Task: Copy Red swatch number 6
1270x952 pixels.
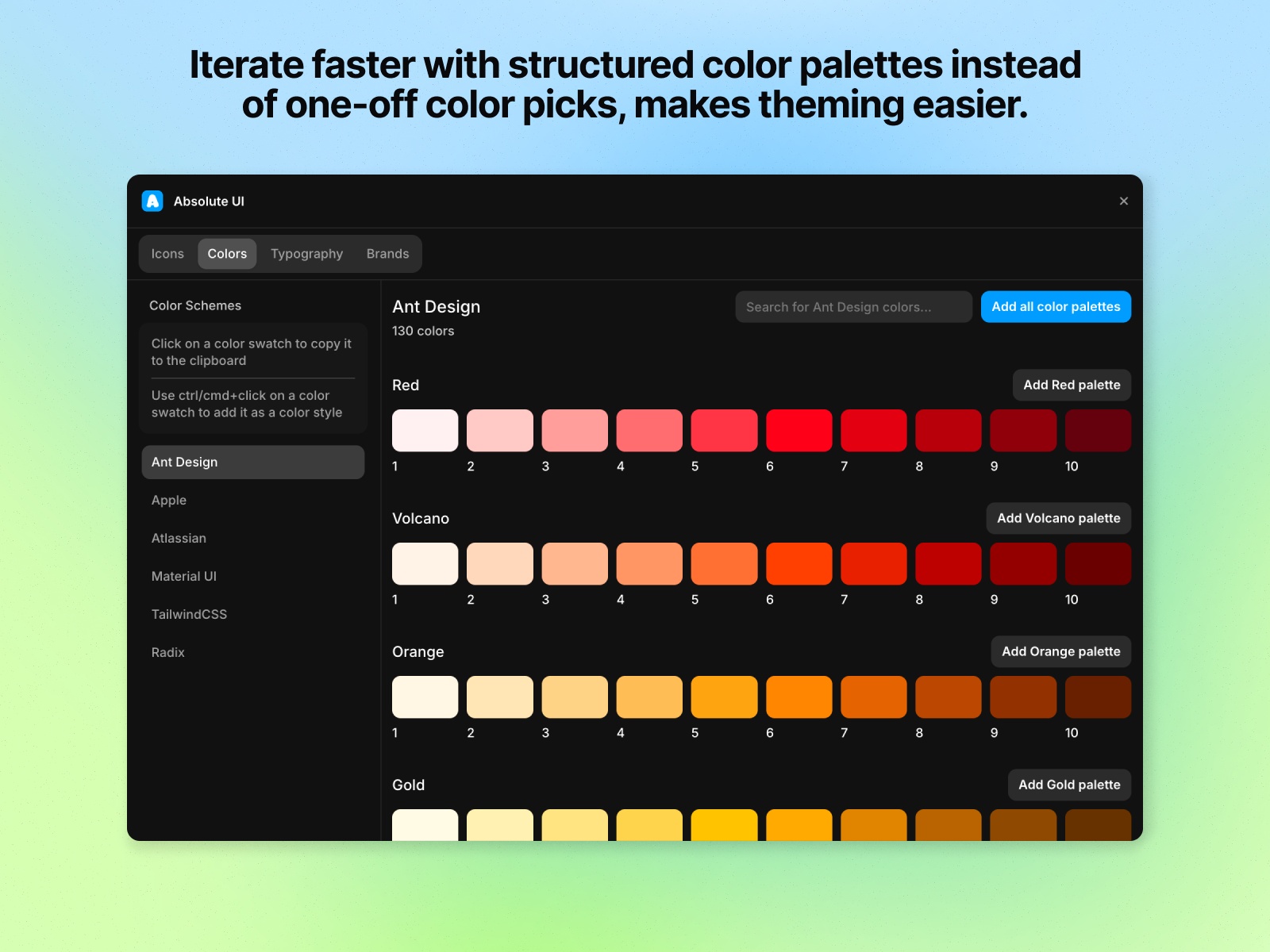Action: point(799,430)
